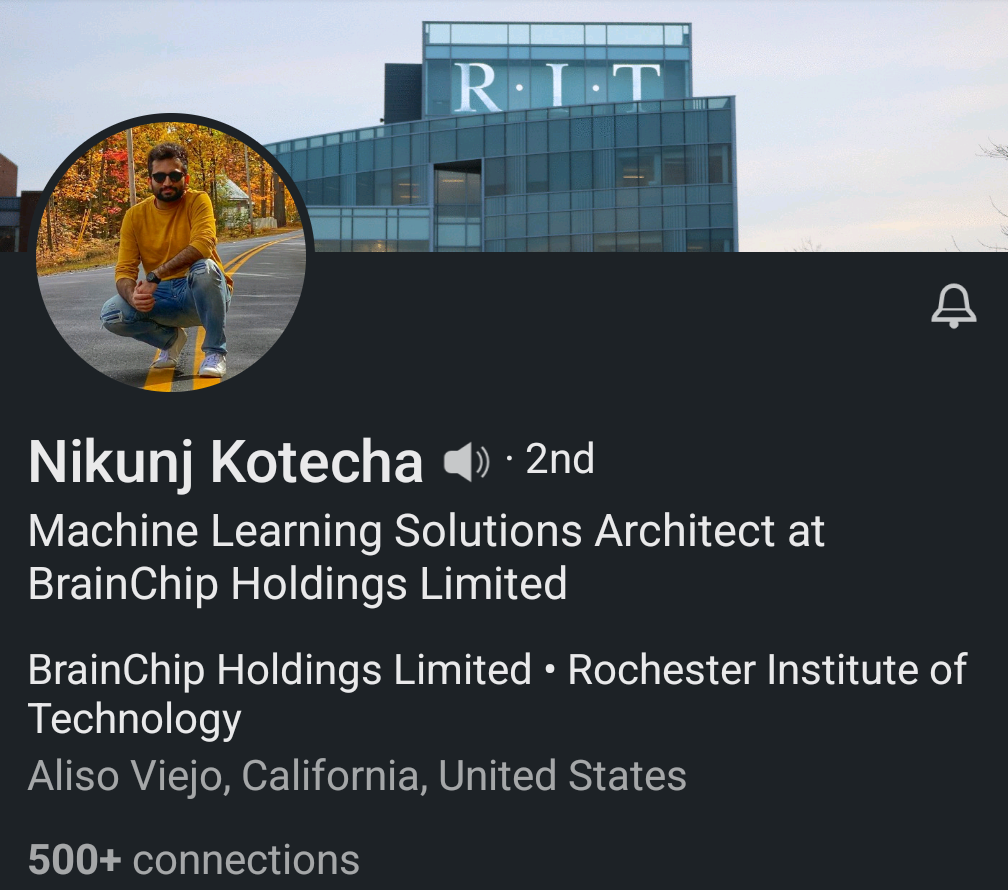Play the name pronunciation speaker icon

[x=467, y=462]
